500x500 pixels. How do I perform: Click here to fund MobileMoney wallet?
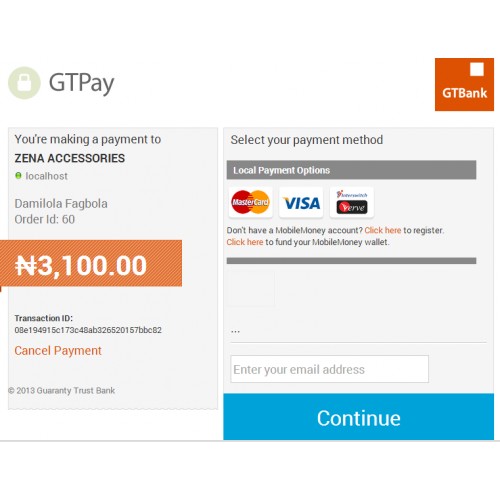[245, 242]
